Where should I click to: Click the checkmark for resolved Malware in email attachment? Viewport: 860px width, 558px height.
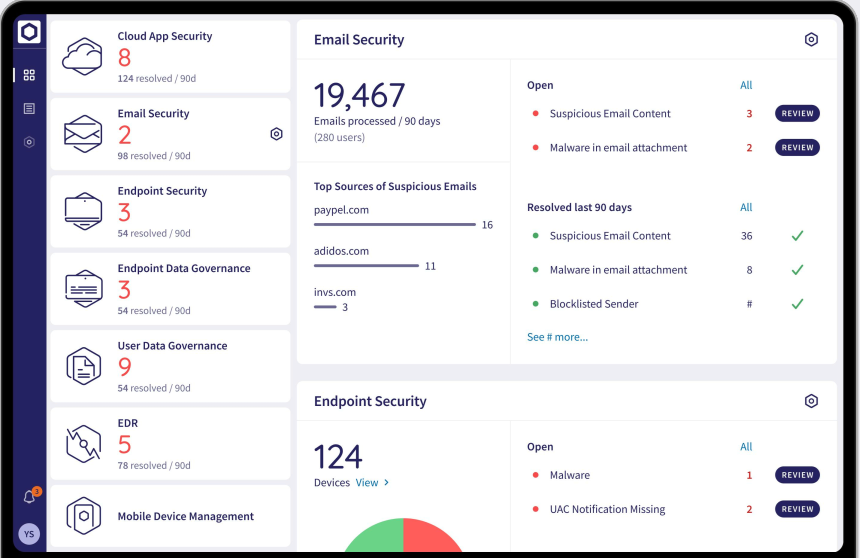(x=797, y=270)
